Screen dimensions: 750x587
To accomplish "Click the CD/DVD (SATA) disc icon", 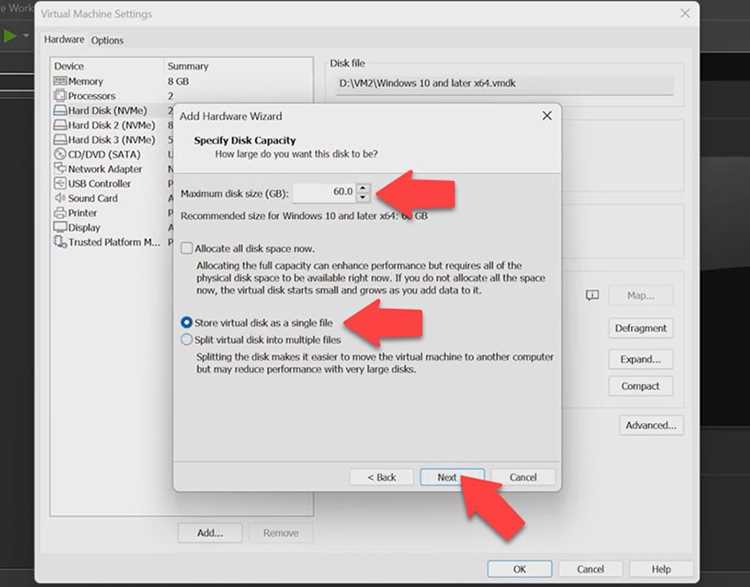I will [60, 154].
